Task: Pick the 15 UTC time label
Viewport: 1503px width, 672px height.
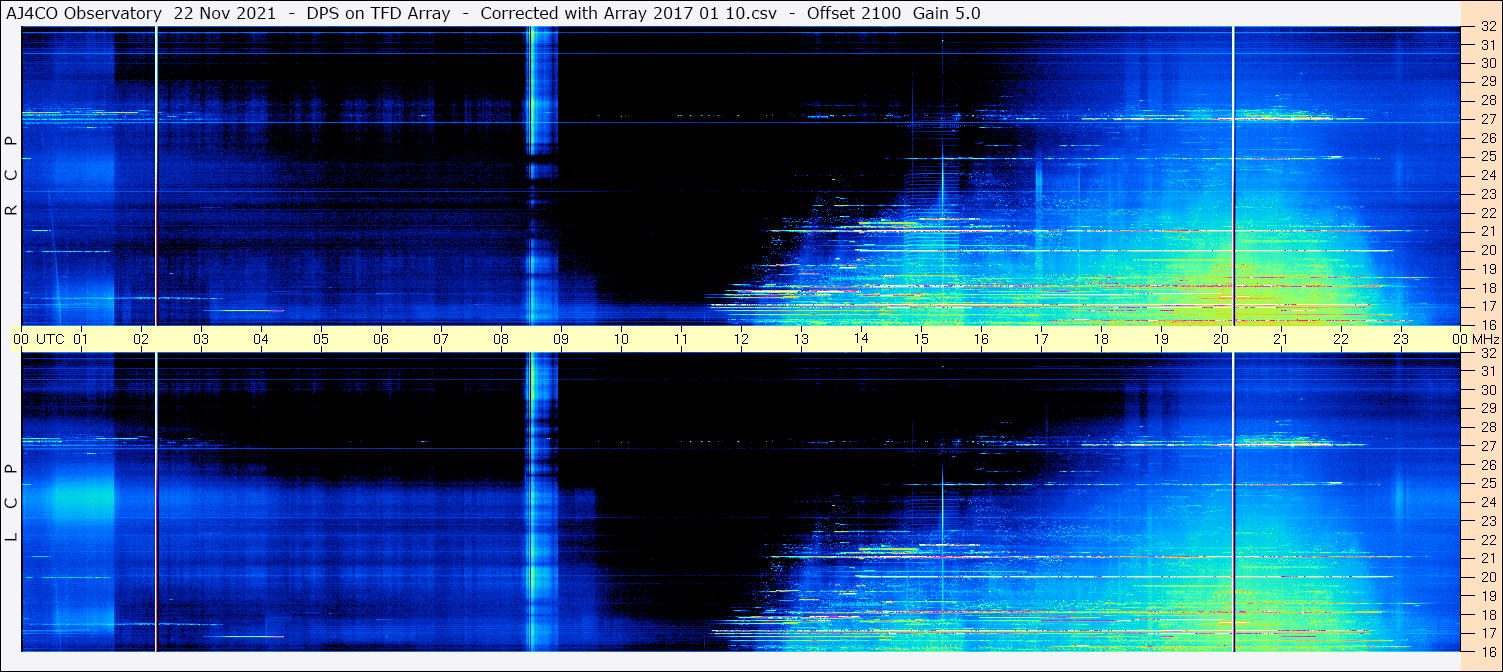Action: (x=921, y=339)
